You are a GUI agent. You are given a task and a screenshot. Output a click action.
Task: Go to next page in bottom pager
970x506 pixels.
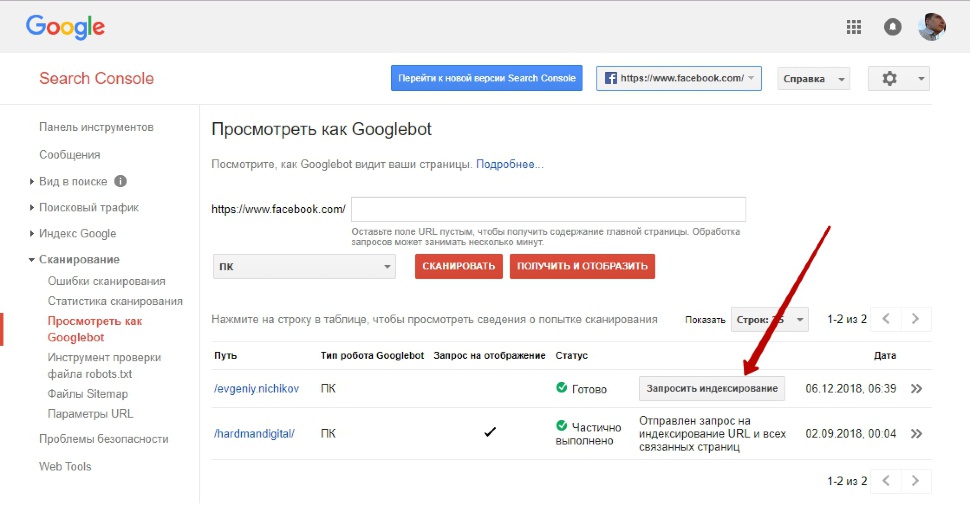916,481
